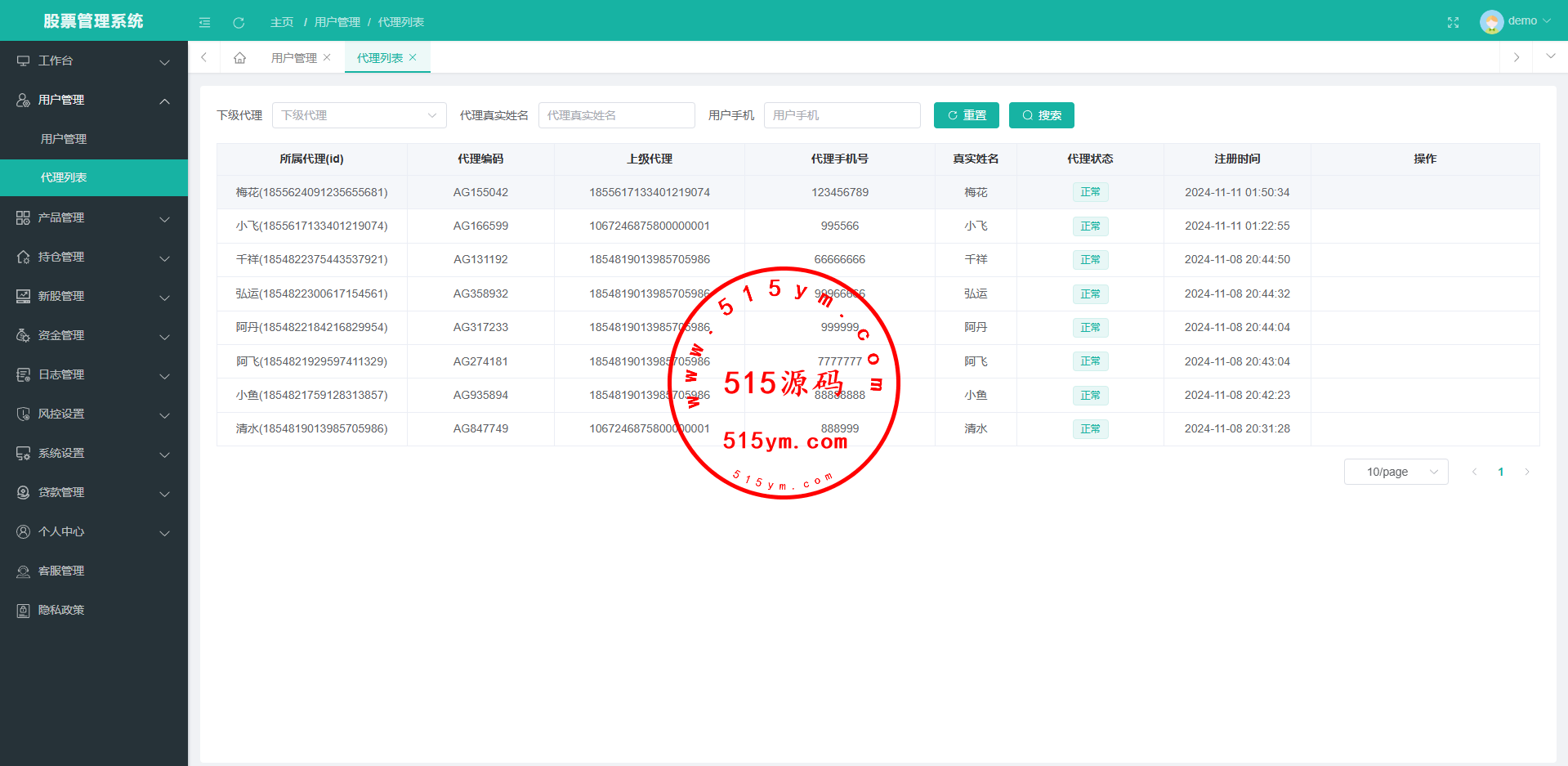Open the tab options dropdown chevron

[x=1550, y=57]
